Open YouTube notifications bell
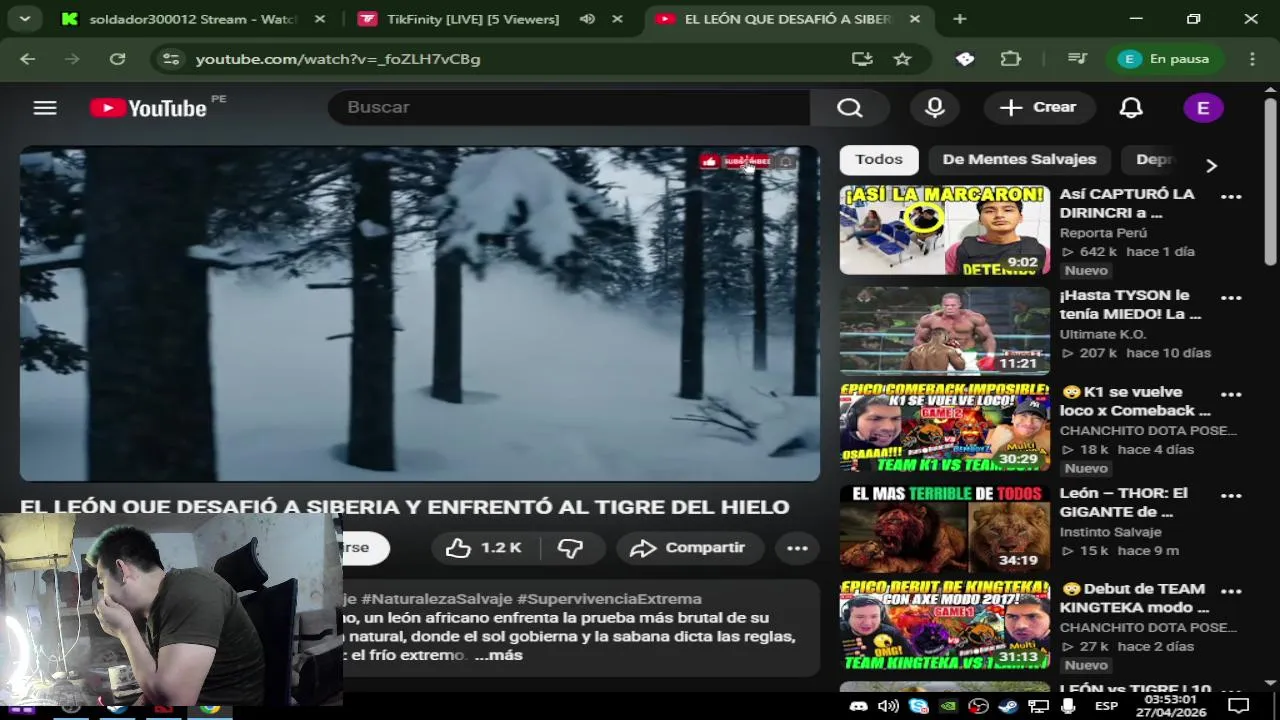The width and height of the screenshot is (1280, 720). pos(1131,108)
